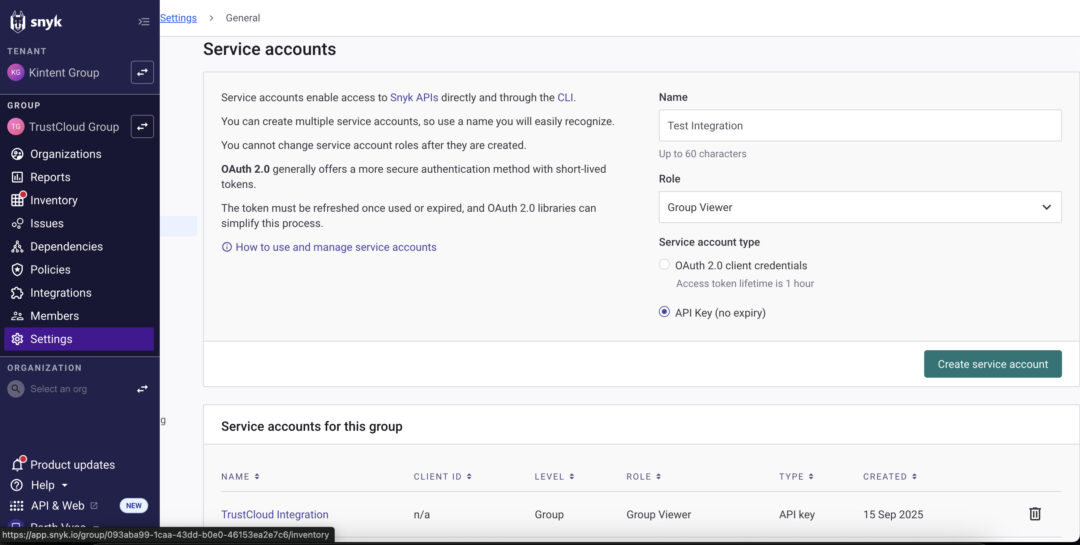Click the Name field containing Test Integration

coord(860,125)
